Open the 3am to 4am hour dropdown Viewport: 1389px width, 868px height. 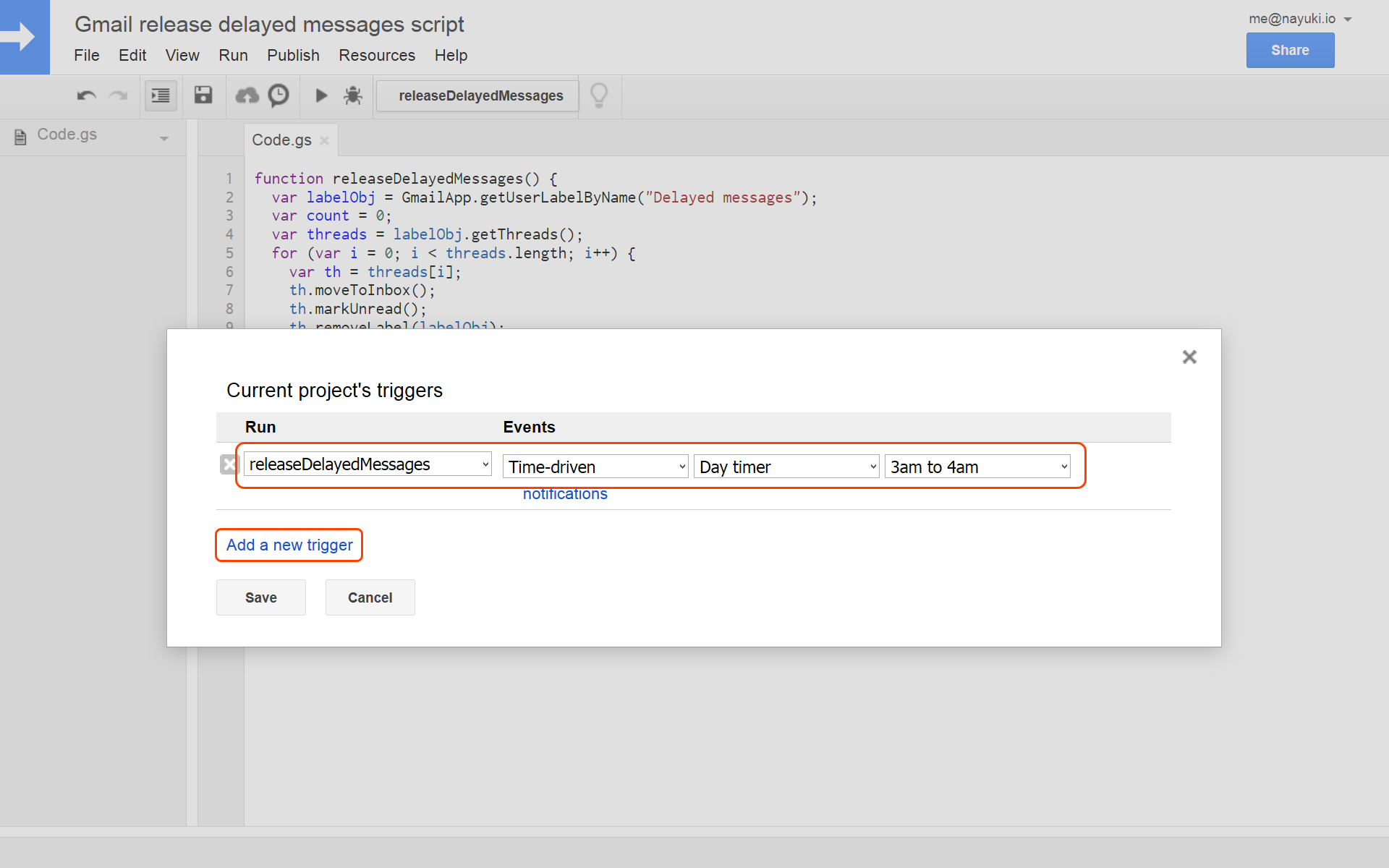977,467
